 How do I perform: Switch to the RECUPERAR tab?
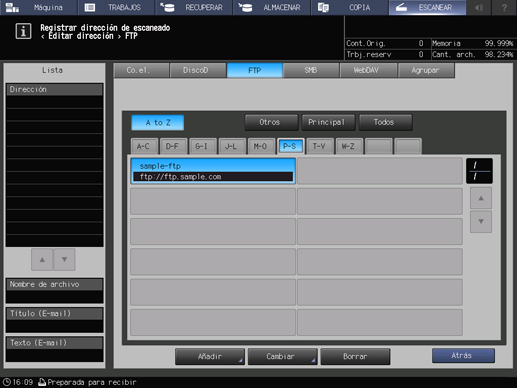pos(194,7)
